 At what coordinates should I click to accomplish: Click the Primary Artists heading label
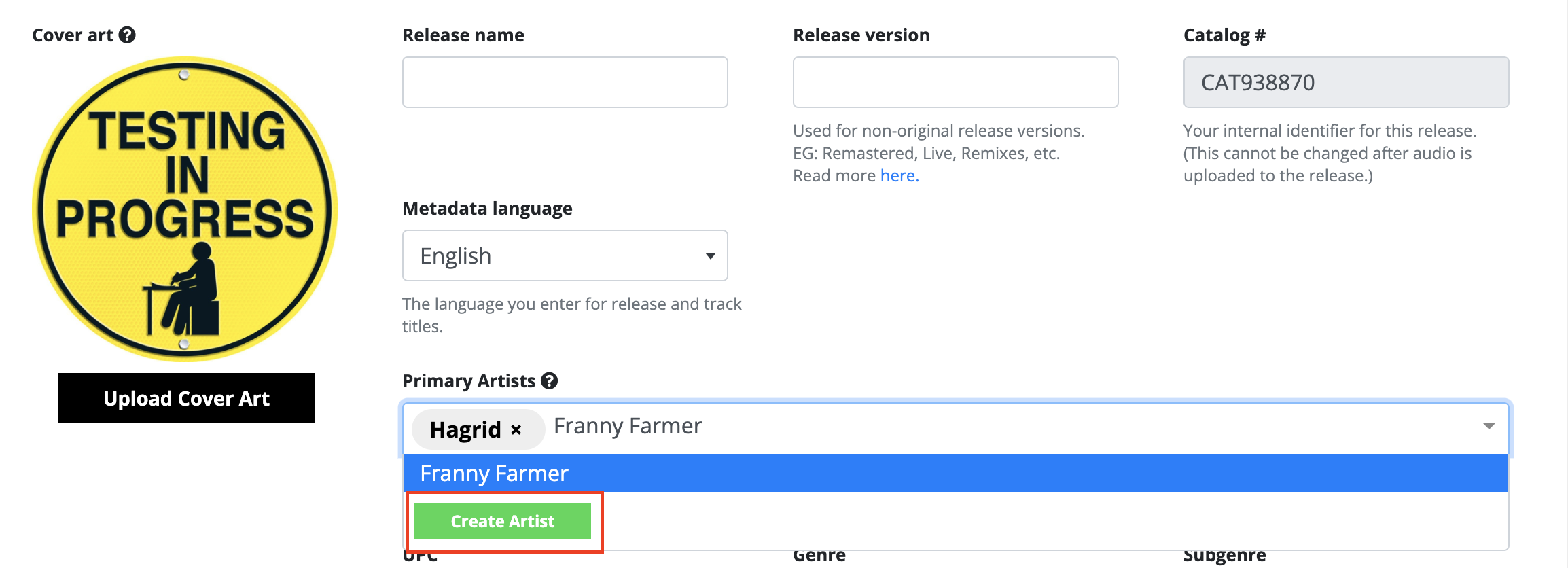click(x=469, y=381)
